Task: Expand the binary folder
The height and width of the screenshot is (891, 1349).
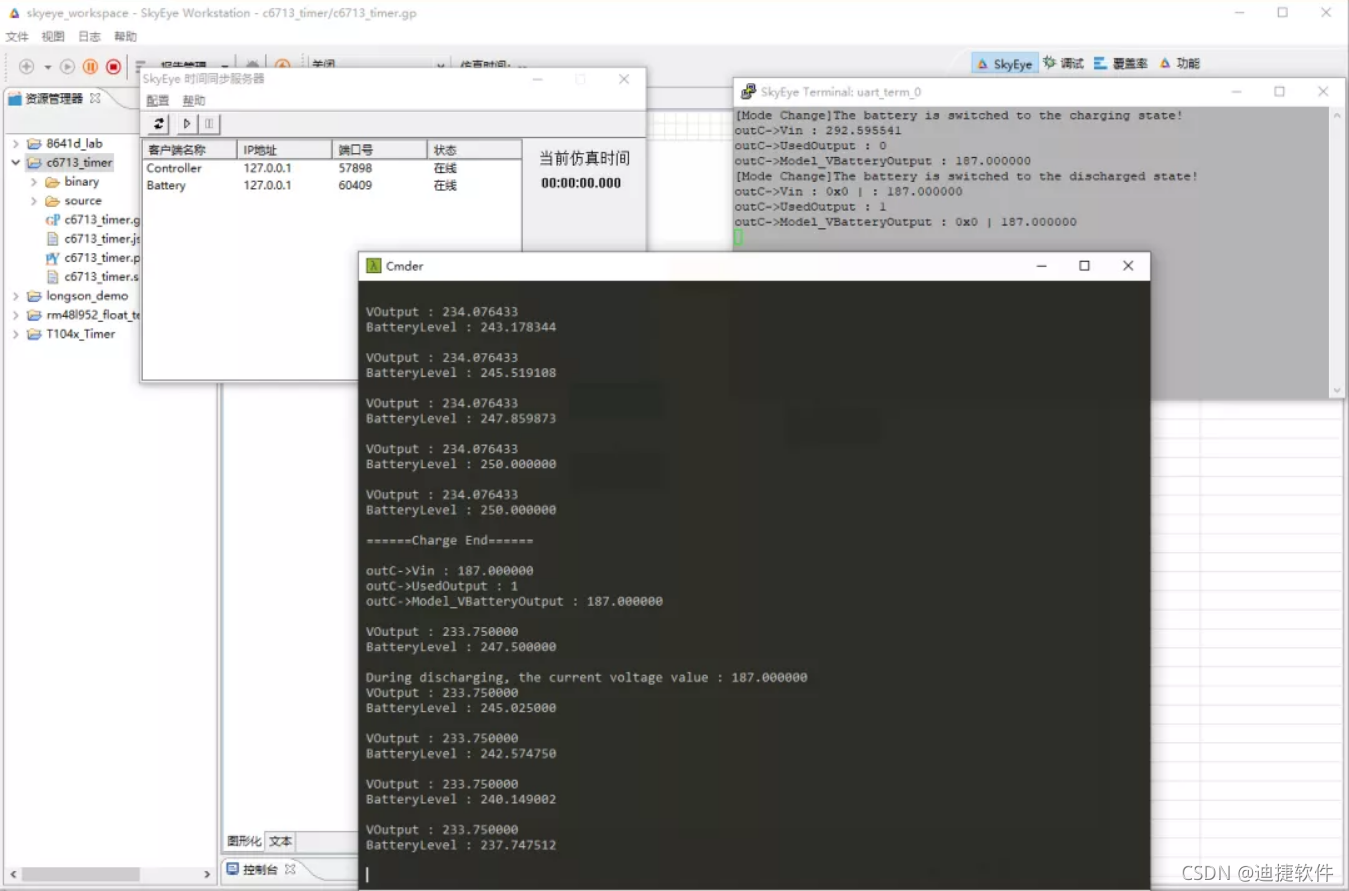Action: [x=34, y=182]
